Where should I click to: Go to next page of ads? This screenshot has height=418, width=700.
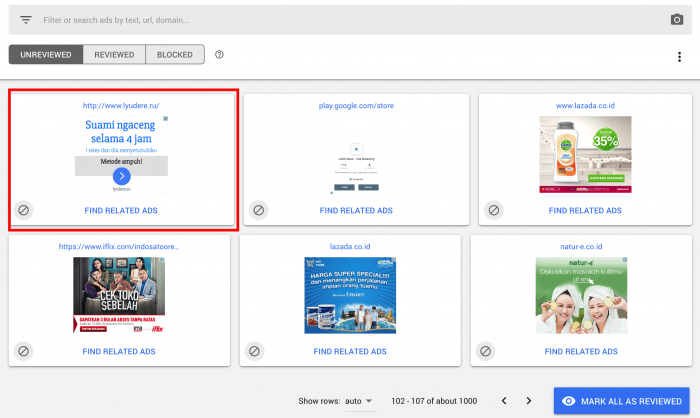point(529,401)
